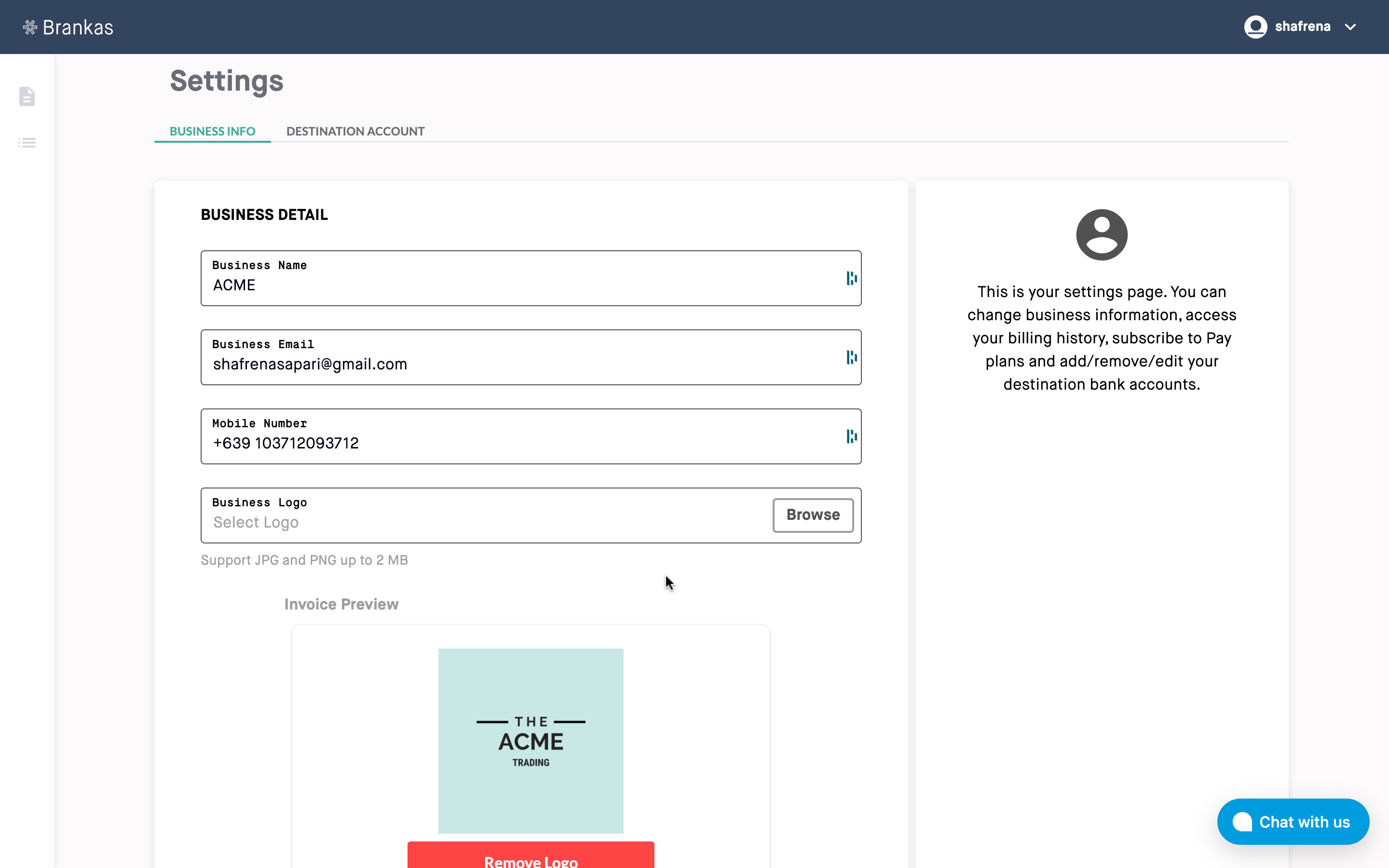Click into the Business Email field
The height and width of the screenshot is (868, 1389).
pos(517,365)
